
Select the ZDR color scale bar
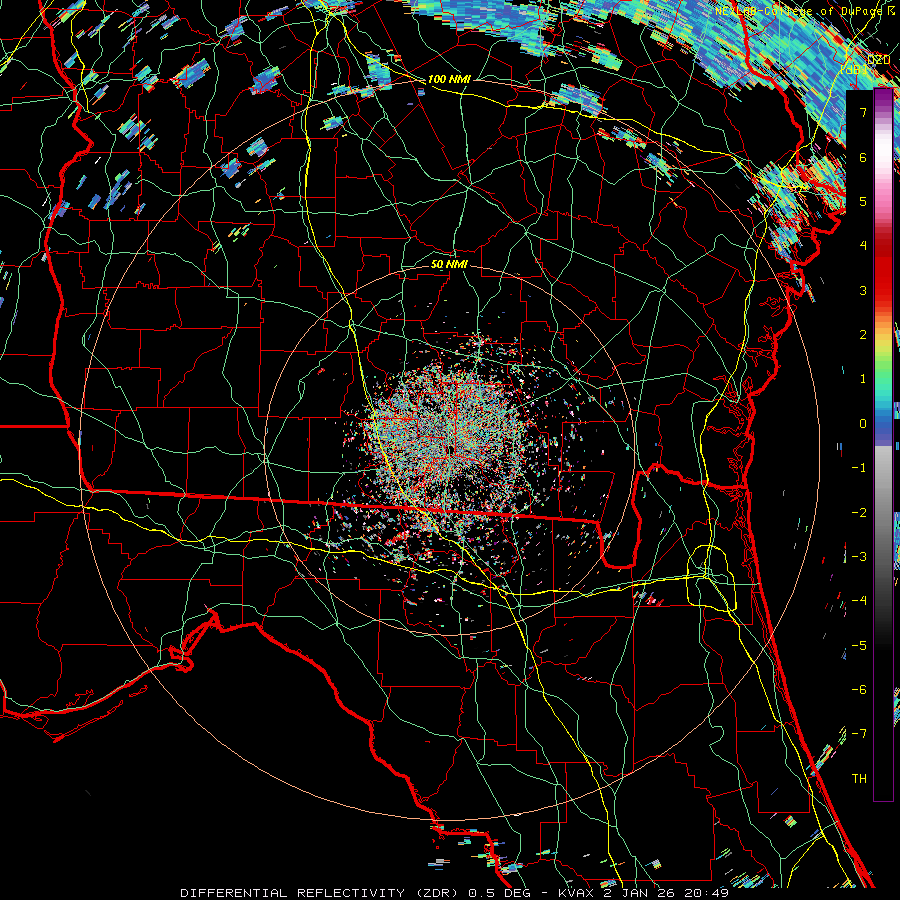[x=883, y=445]
